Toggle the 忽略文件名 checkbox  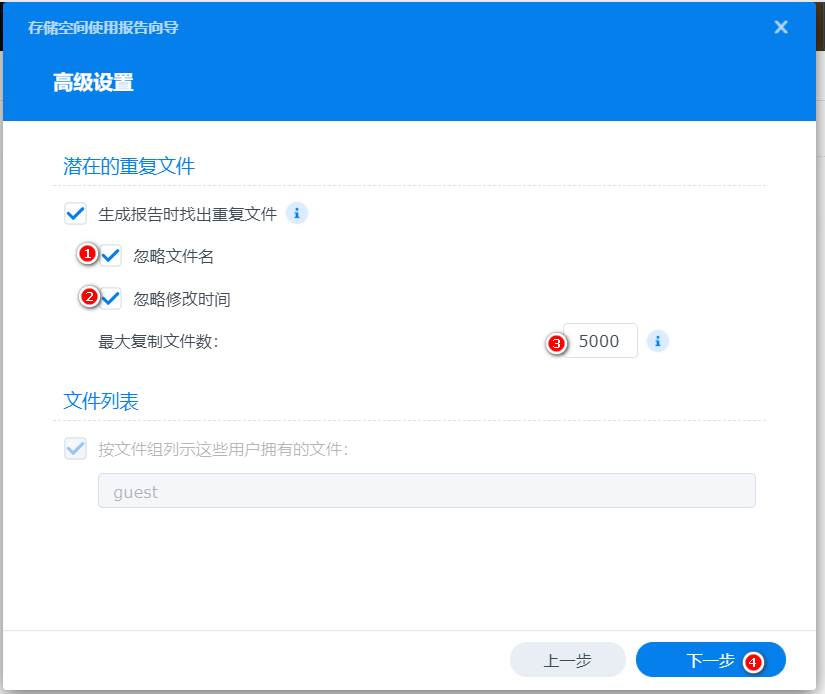111,256
